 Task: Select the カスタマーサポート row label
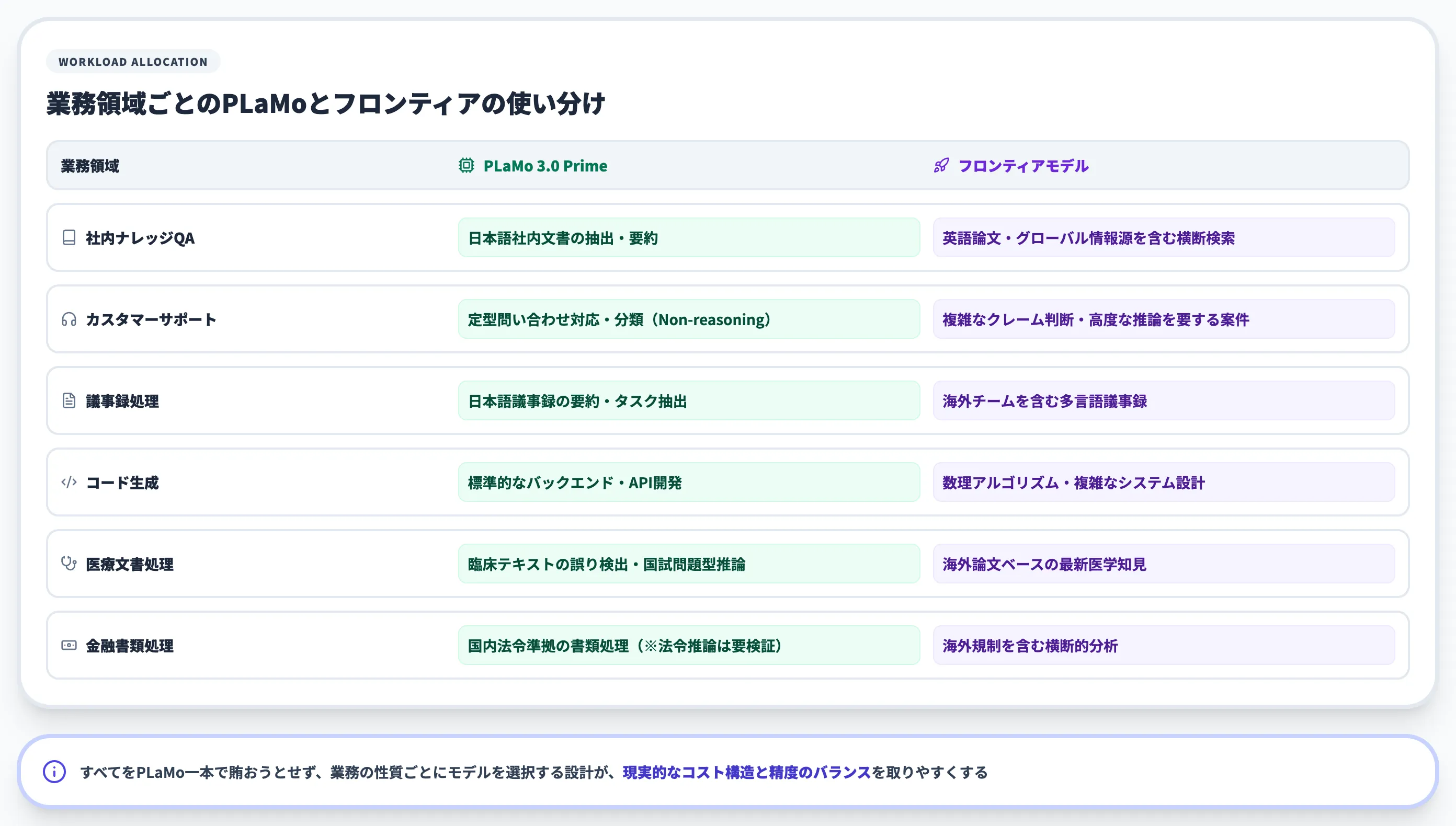[x=151, y=319]
